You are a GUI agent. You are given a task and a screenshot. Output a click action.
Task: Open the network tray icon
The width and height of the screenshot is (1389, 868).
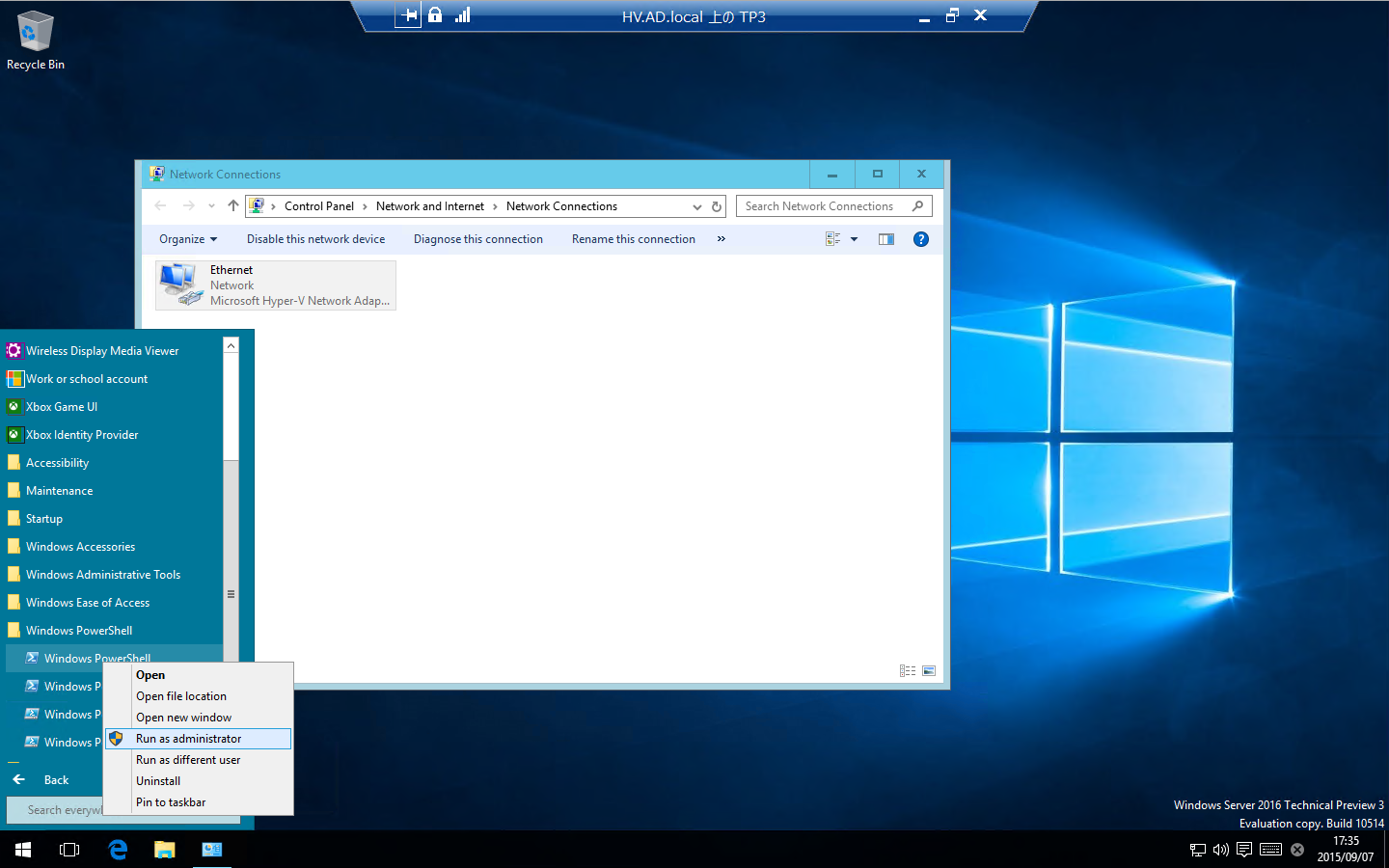(x=1198, y=850)
